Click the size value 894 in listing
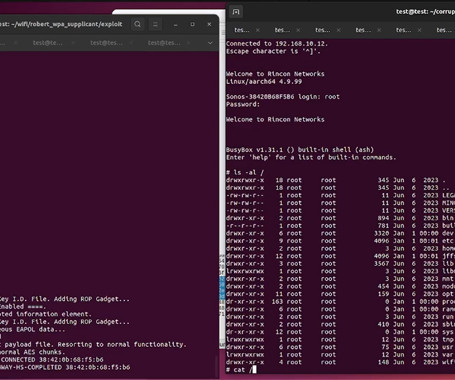This screenshot has height=380, width=455. coord(383,218)
